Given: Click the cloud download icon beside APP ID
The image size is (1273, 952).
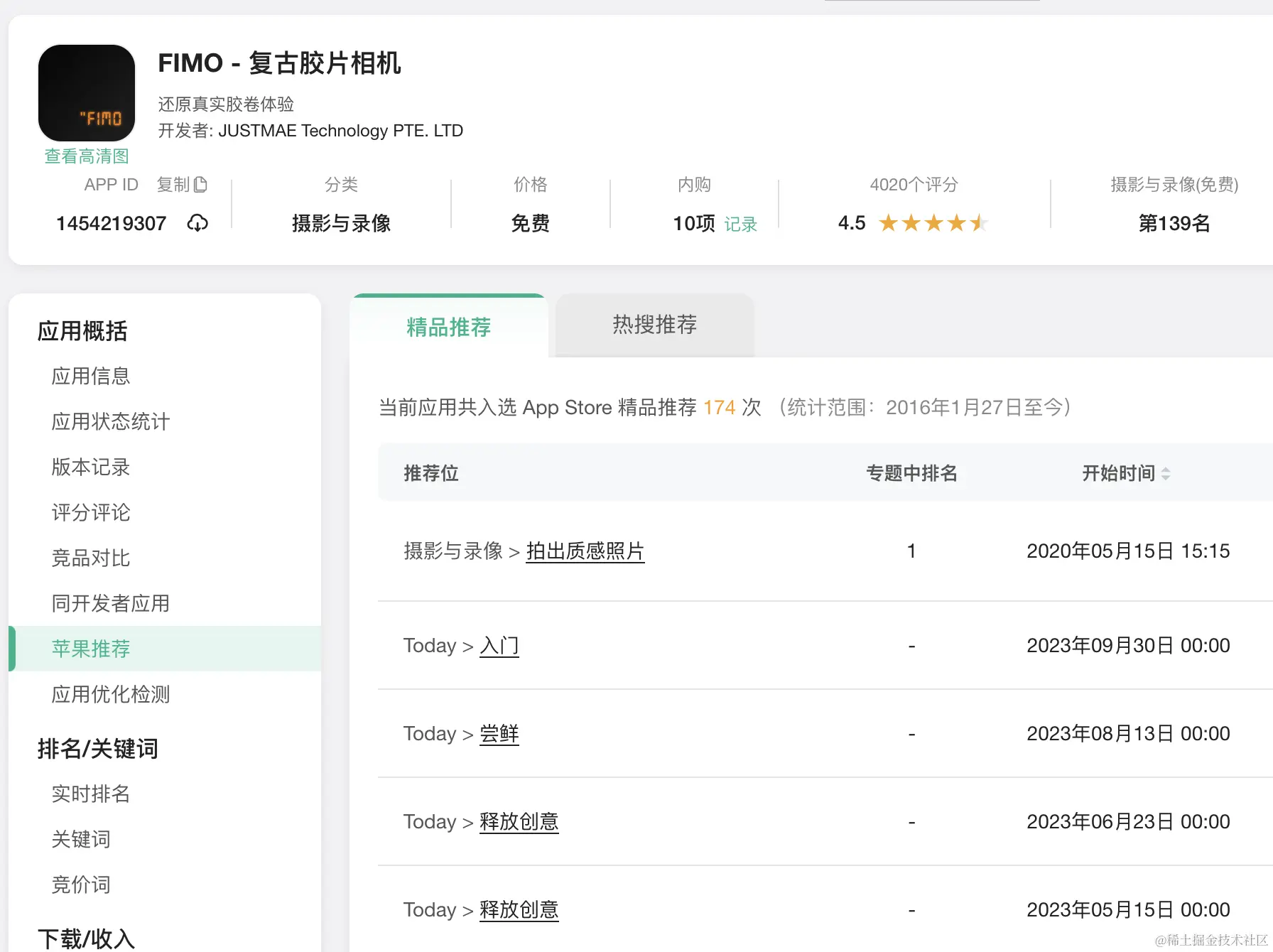Looking at the screenshot, I should 197,223.
